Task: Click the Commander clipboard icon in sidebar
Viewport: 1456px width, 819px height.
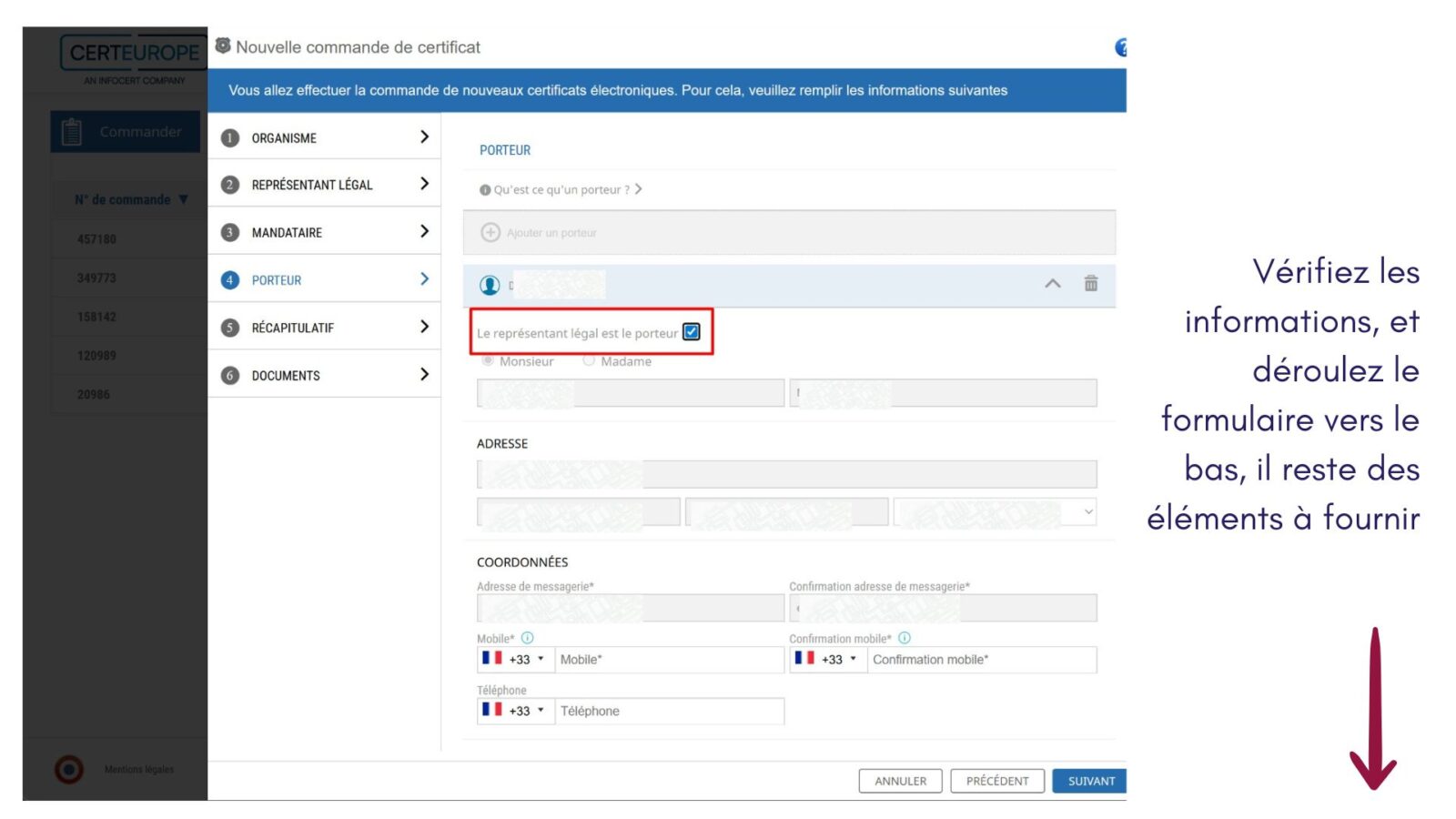Action: pyautogui.click(x=72, y=133)
